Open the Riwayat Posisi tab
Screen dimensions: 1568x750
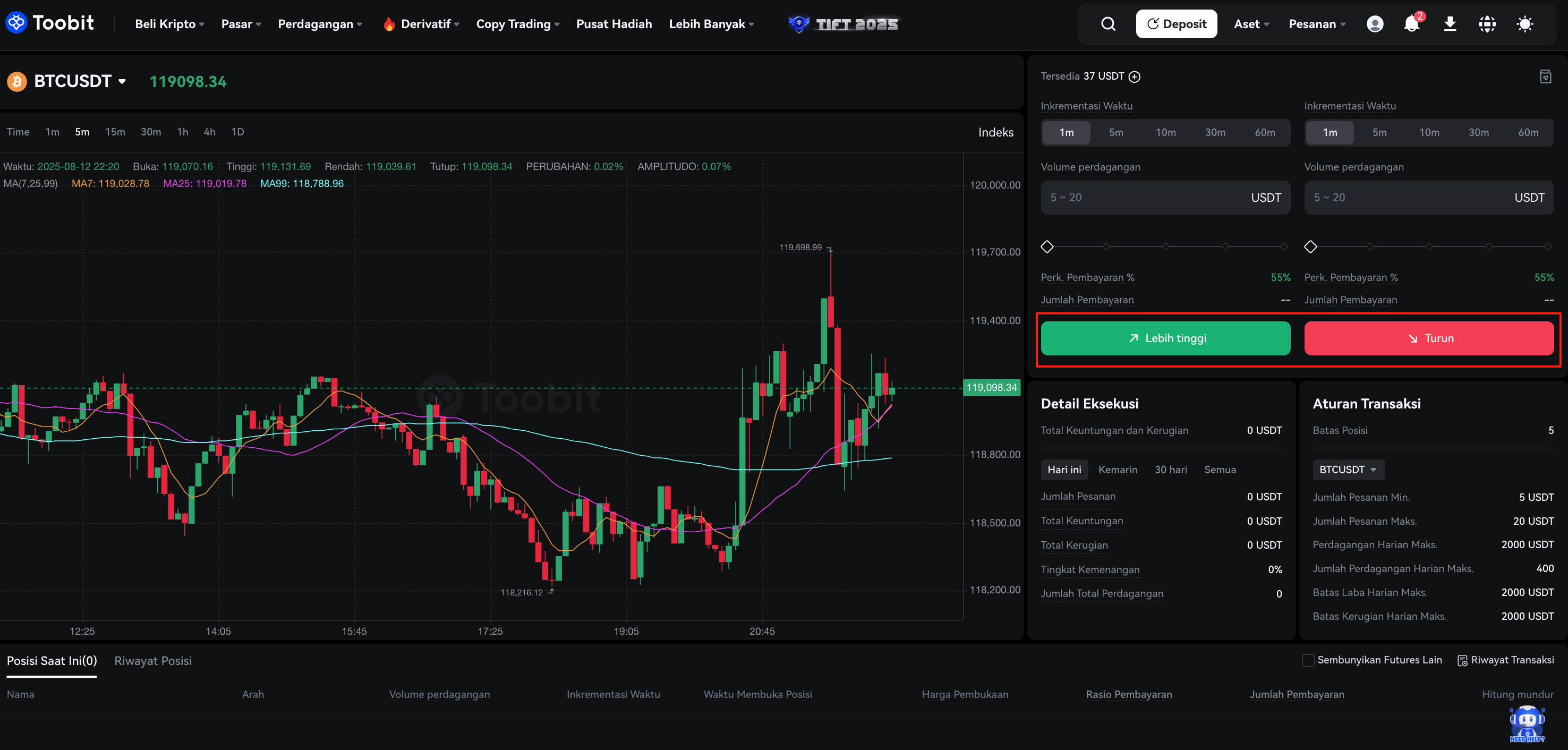coord(153,661)
